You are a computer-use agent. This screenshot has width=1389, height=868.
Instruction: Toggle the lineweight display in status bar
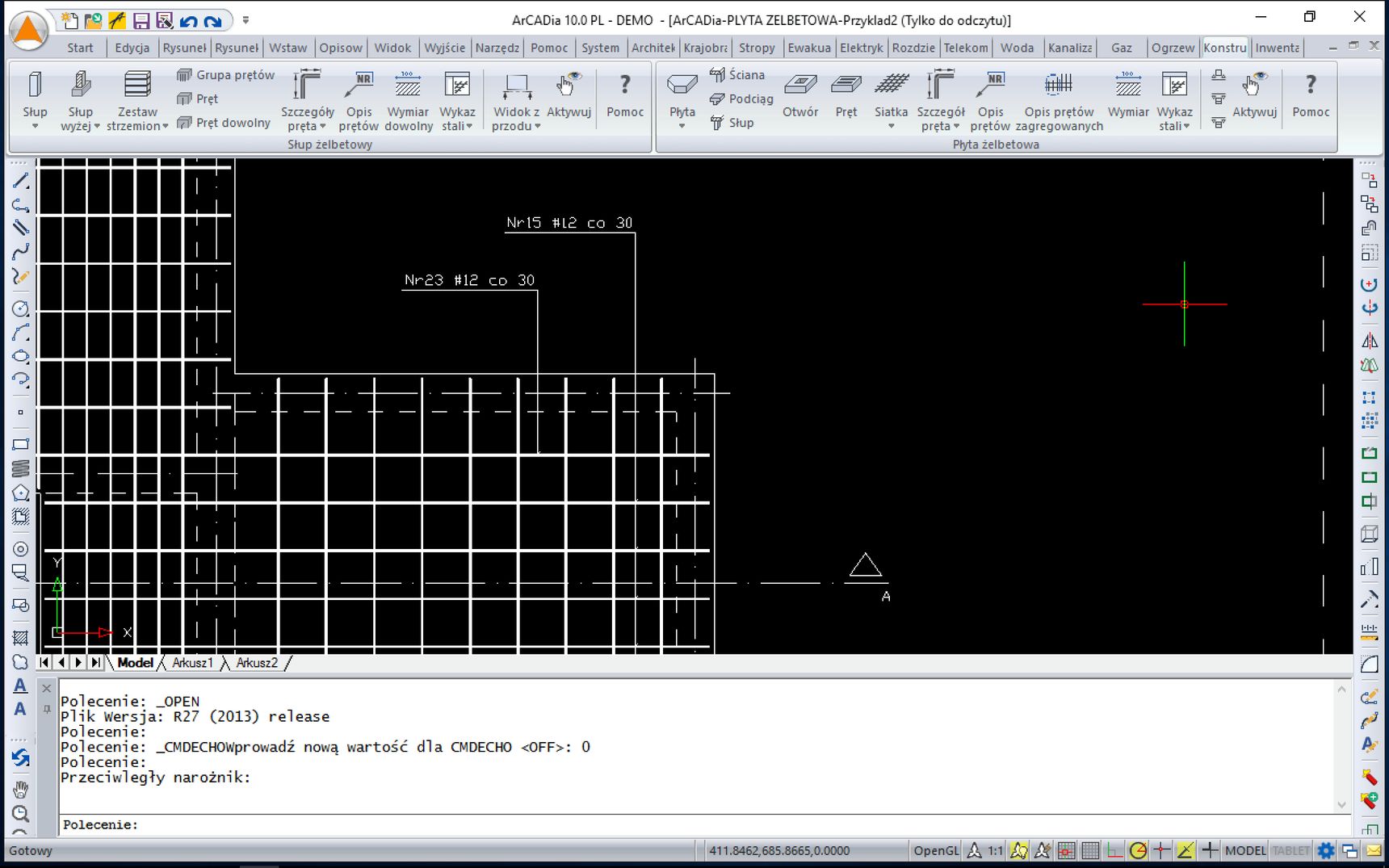pos(1210,850)
